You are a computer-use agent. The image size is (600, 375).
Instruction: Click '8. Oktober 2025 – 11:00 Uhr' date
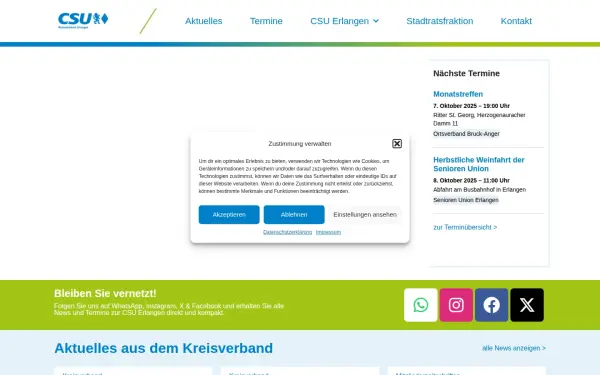tap(471, 181)
